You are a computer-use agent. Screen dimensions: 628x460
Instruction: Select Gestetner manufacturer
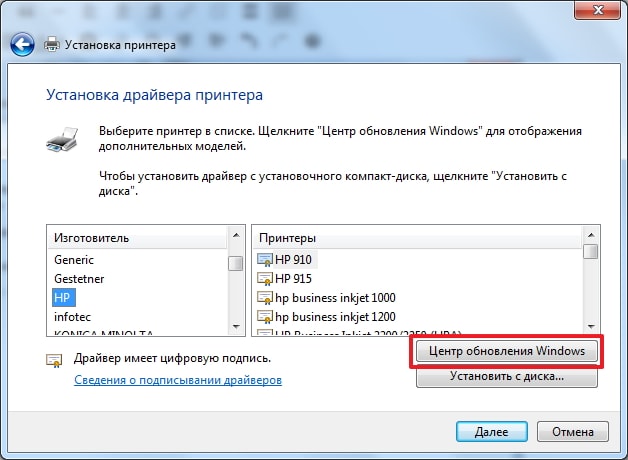pos(79,279)
